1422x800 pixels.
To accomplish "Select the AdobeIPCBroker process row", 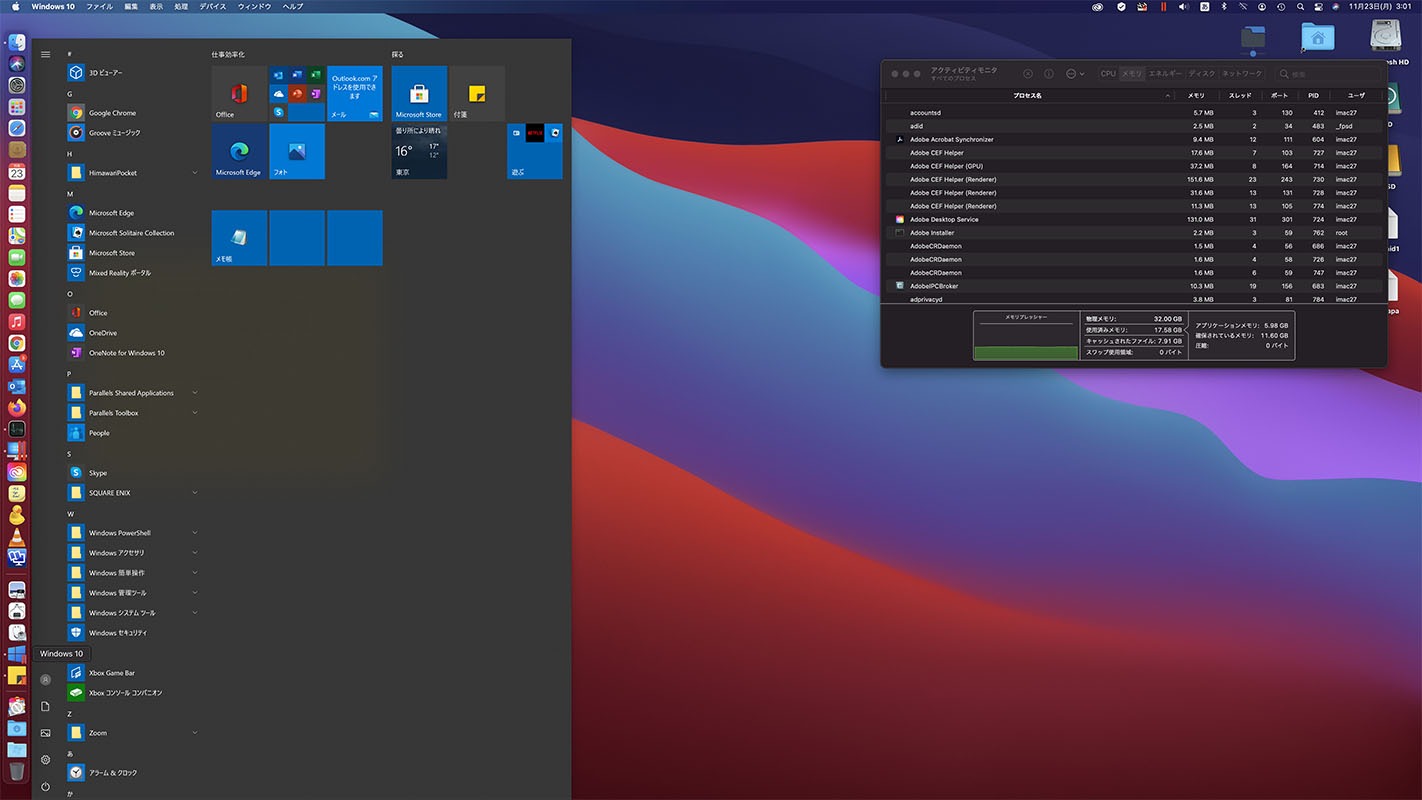I will click(x=1134, y=286).
